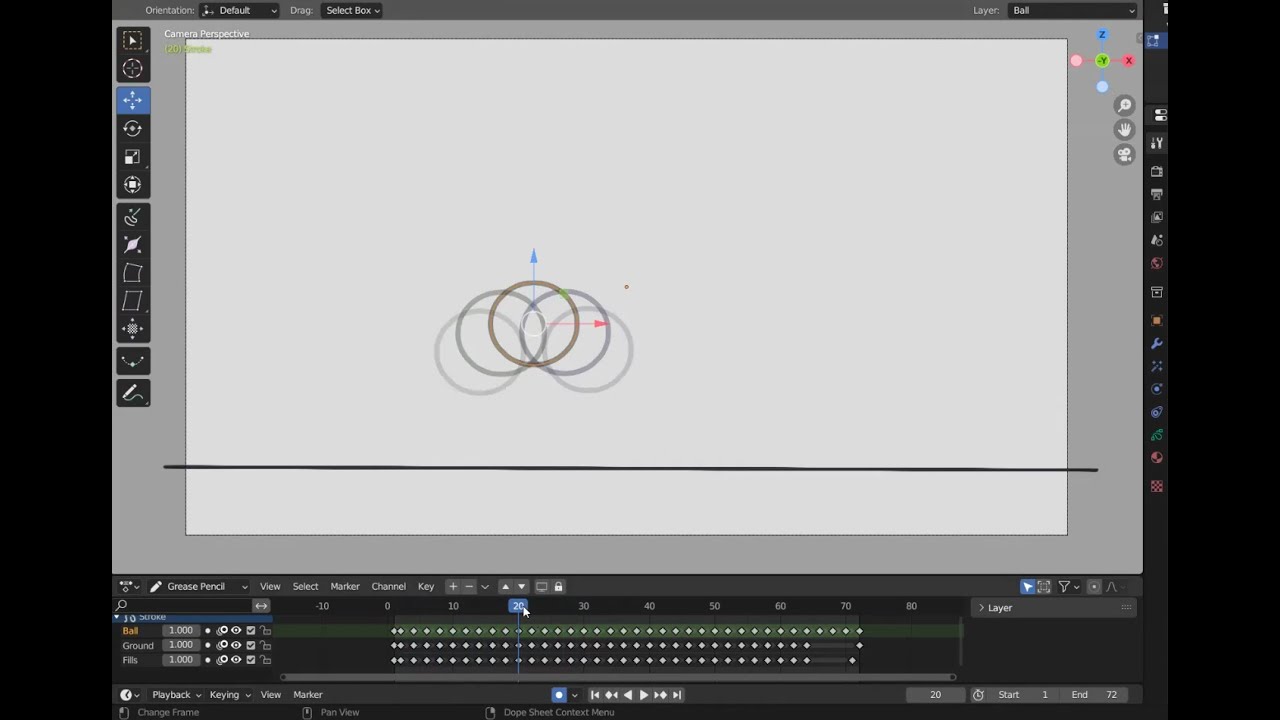
Task: Click the Ball layer opacity 1.000 slider
Action: [x=181, y=631]
